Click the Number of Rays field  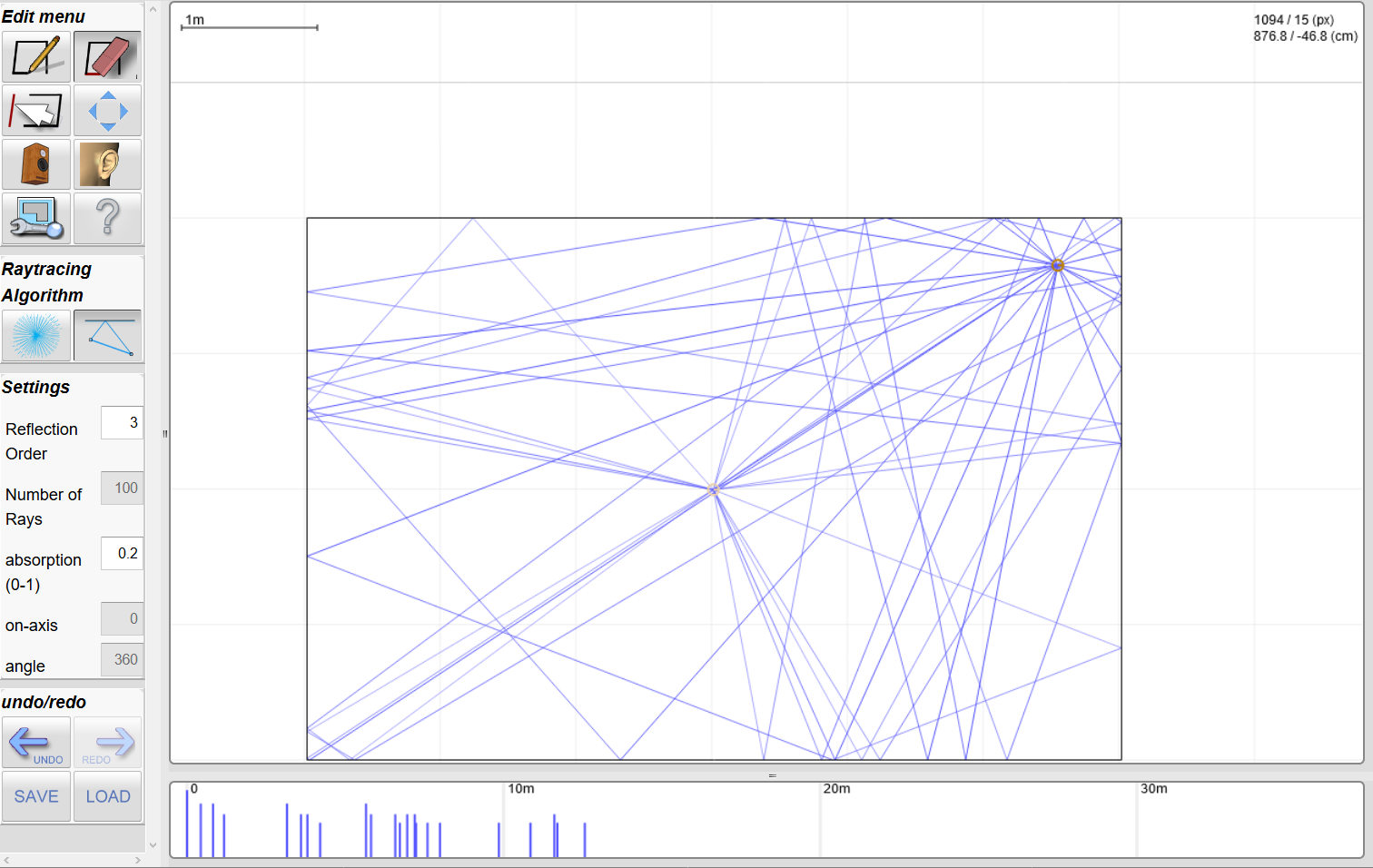pyautogui.click(x=122, y=488)
